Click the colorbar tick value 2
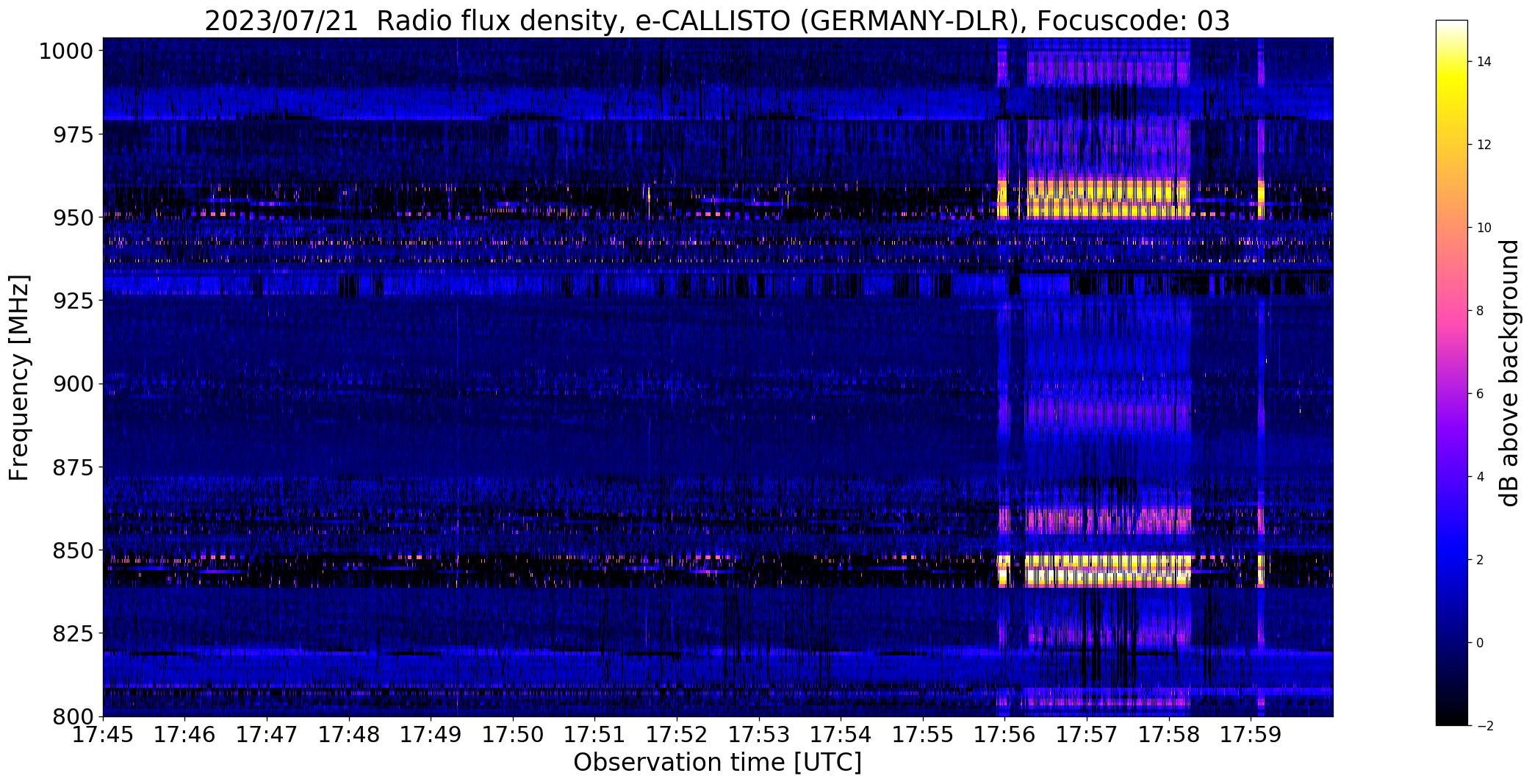 [1480, 560]
